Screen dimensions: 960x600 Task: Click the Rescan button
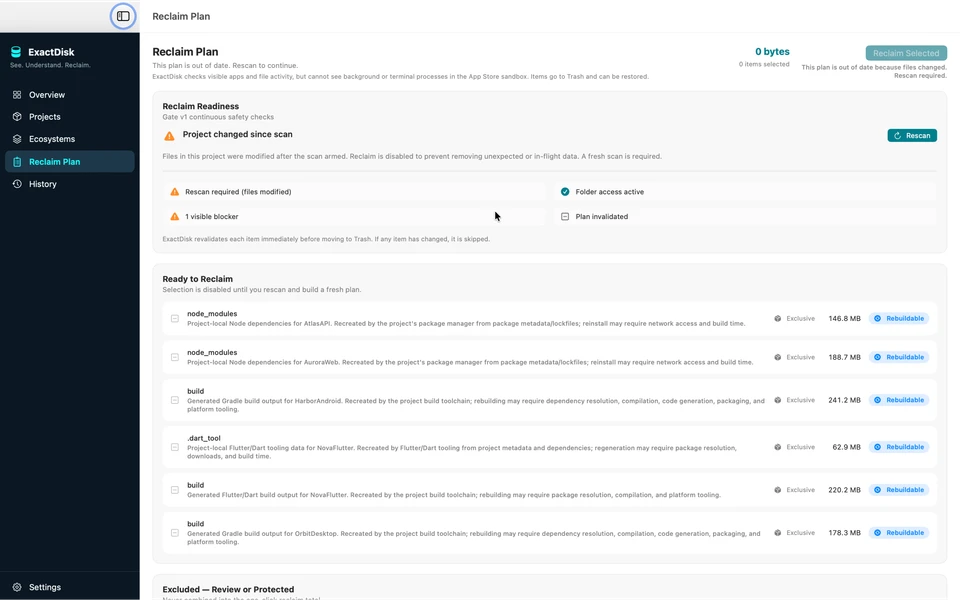912,135
